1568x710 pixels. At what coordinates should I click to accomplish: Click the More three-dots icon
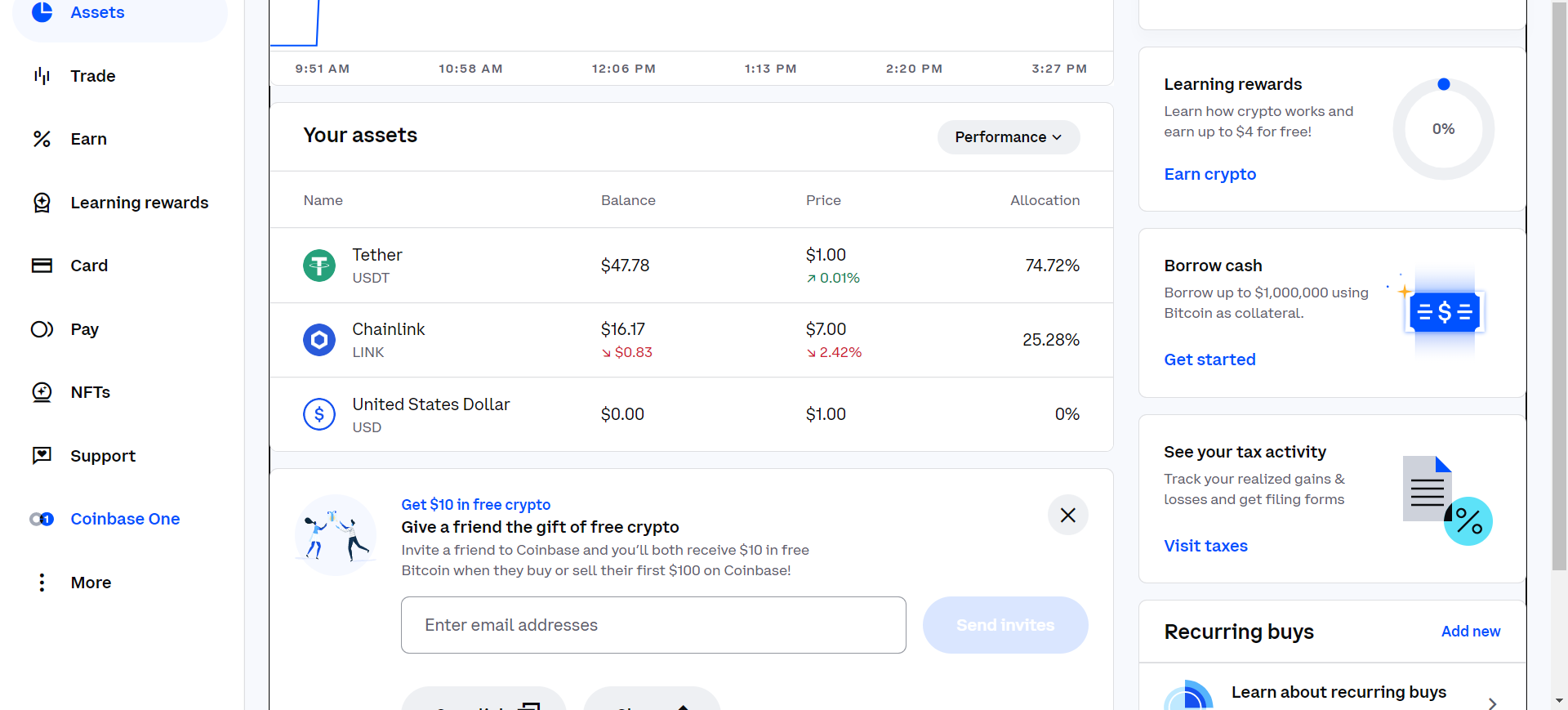42,583
